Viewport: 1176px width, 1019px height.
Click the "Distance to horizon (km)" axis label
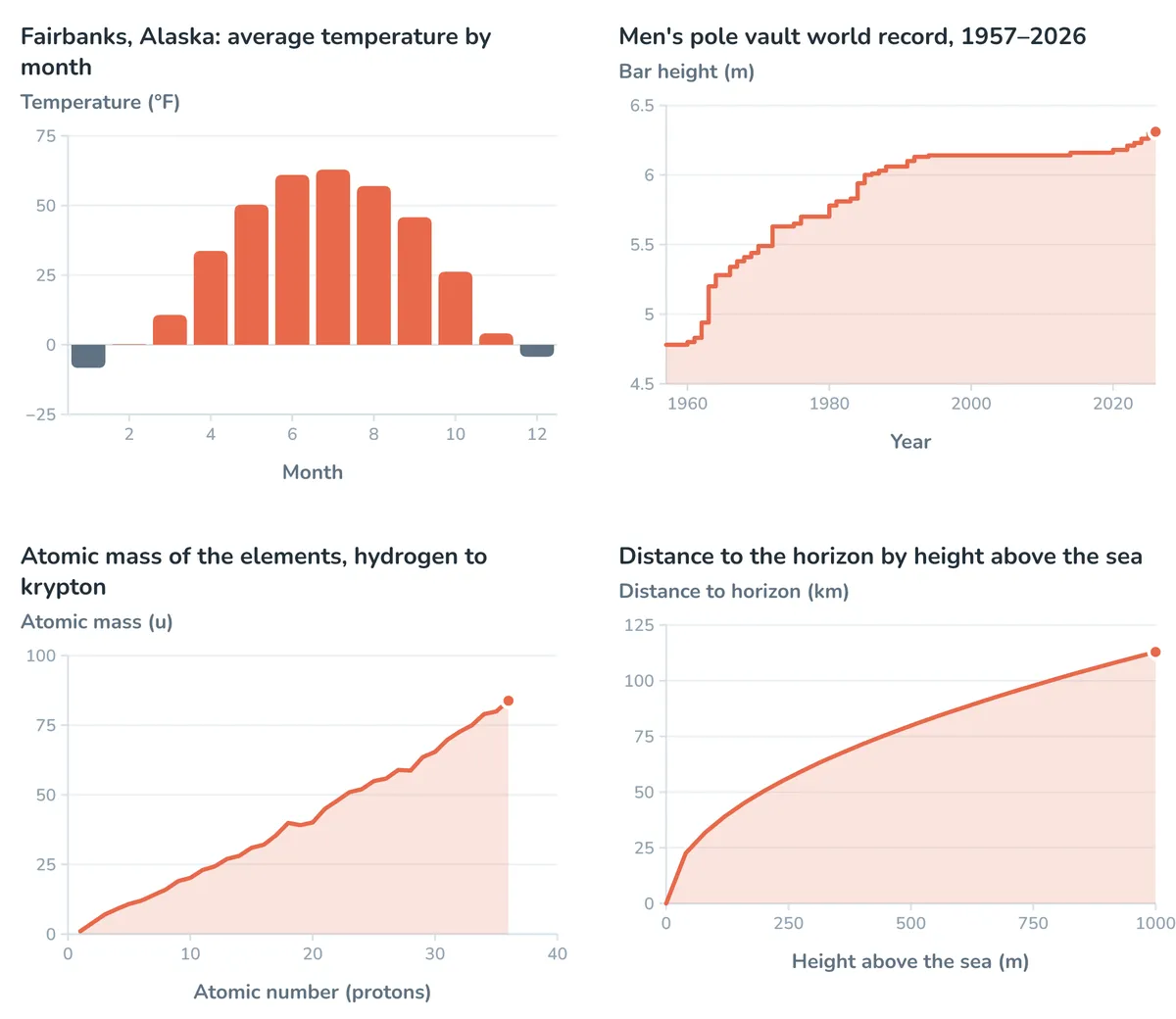[x=734, y=591]
